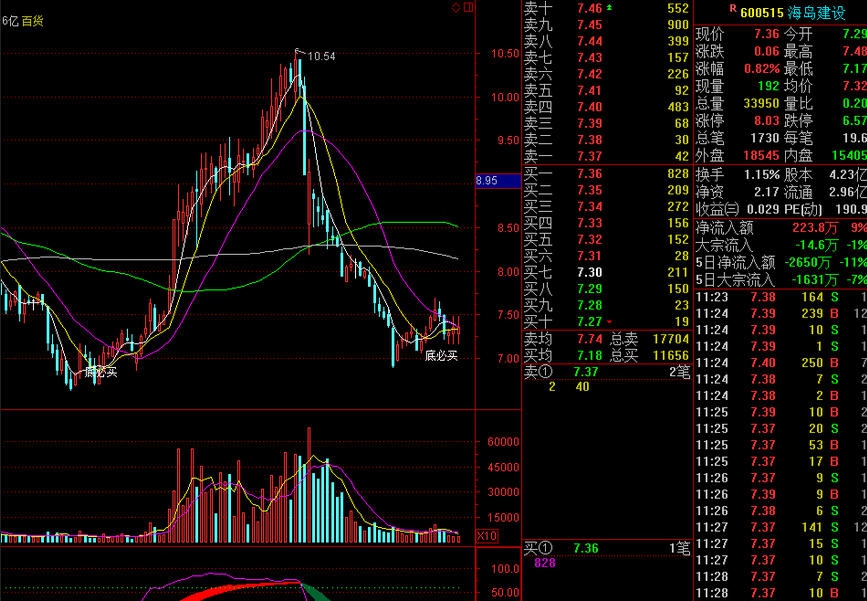Click the 10.54 peak price marker

320,57
